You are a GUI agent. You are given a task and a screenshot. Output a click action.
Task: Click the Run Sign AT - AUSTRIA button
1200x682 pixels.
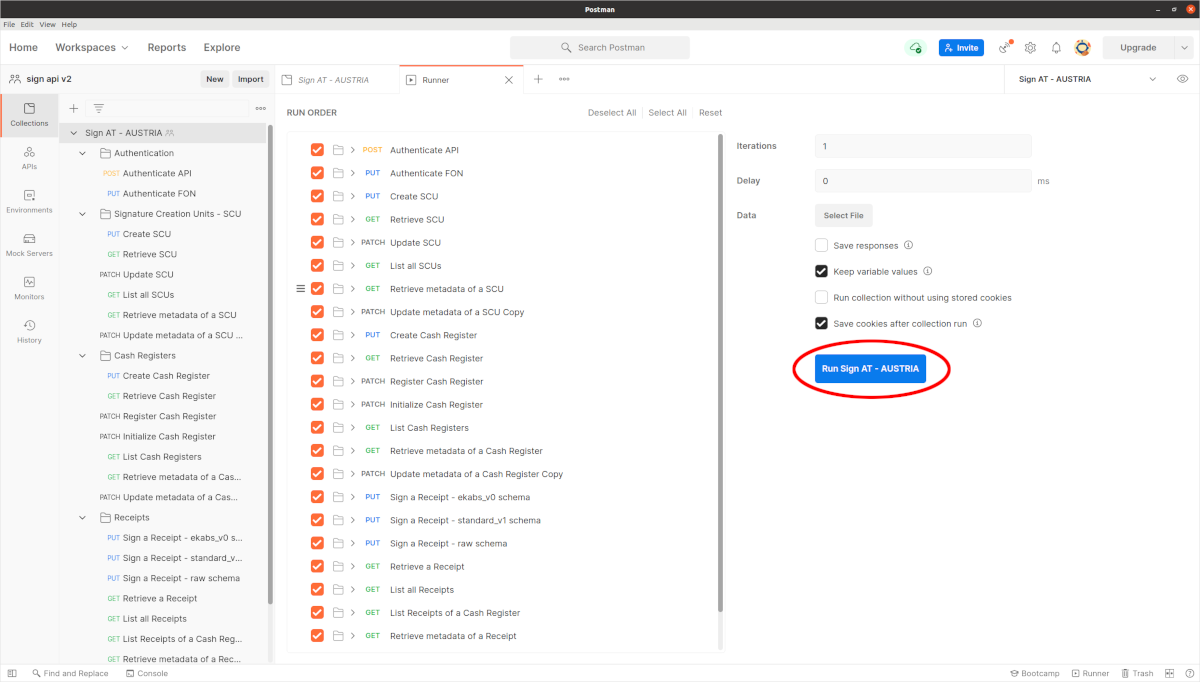tap(870, 369)
